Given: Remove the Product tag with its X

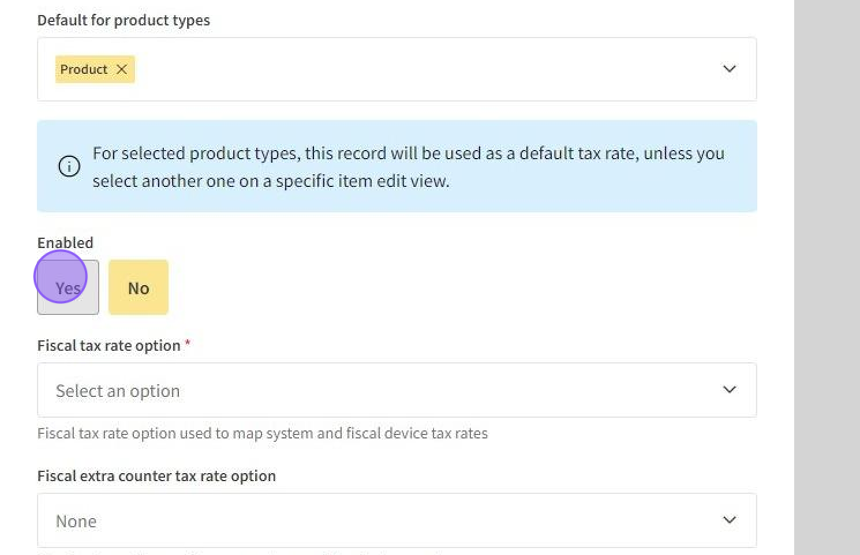Looking at the screenshot, I should pyautogui.click(x=122, y=69).
